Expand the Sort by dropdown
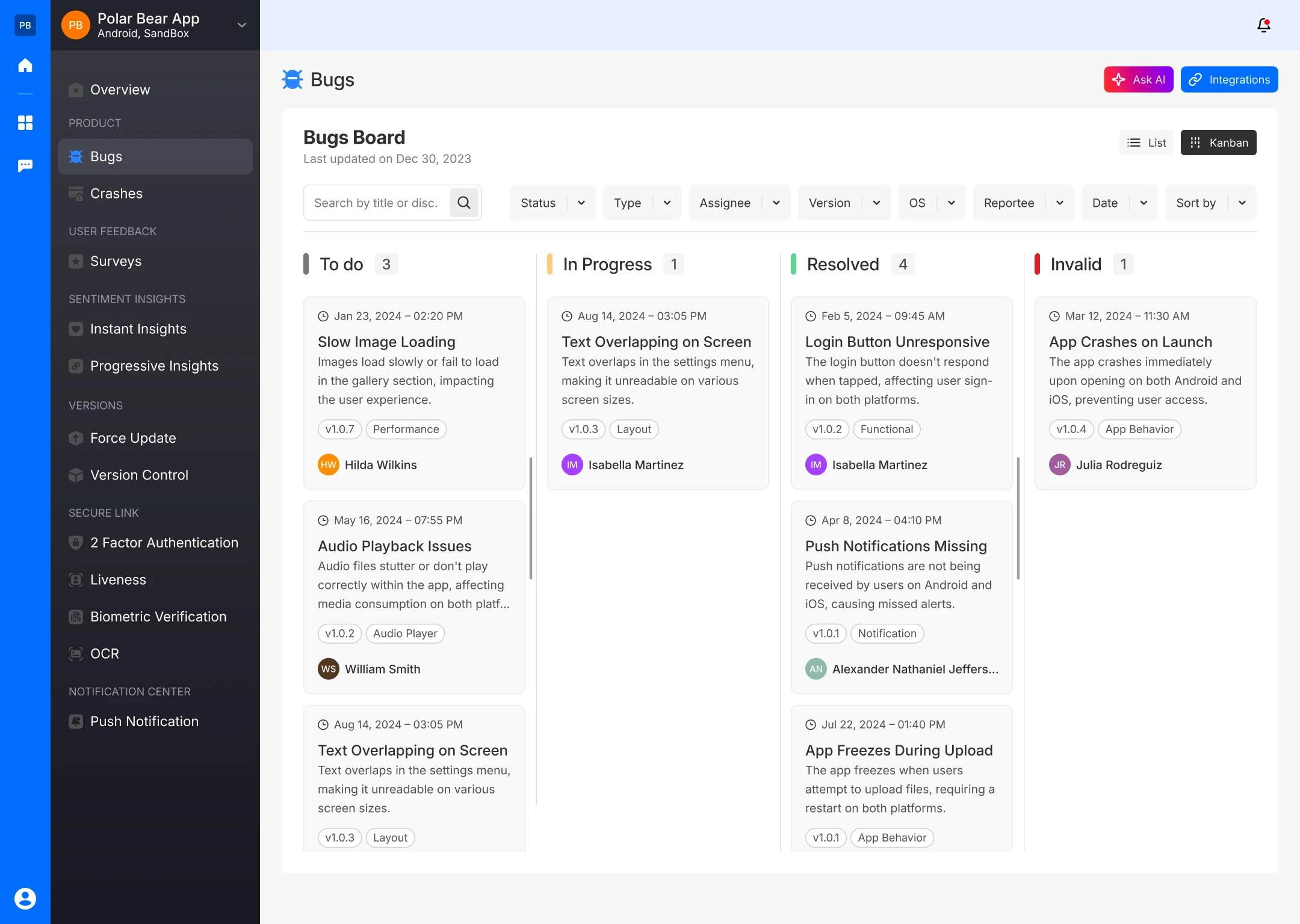This screenshot has height=924, width=1300. [1210, 203]
